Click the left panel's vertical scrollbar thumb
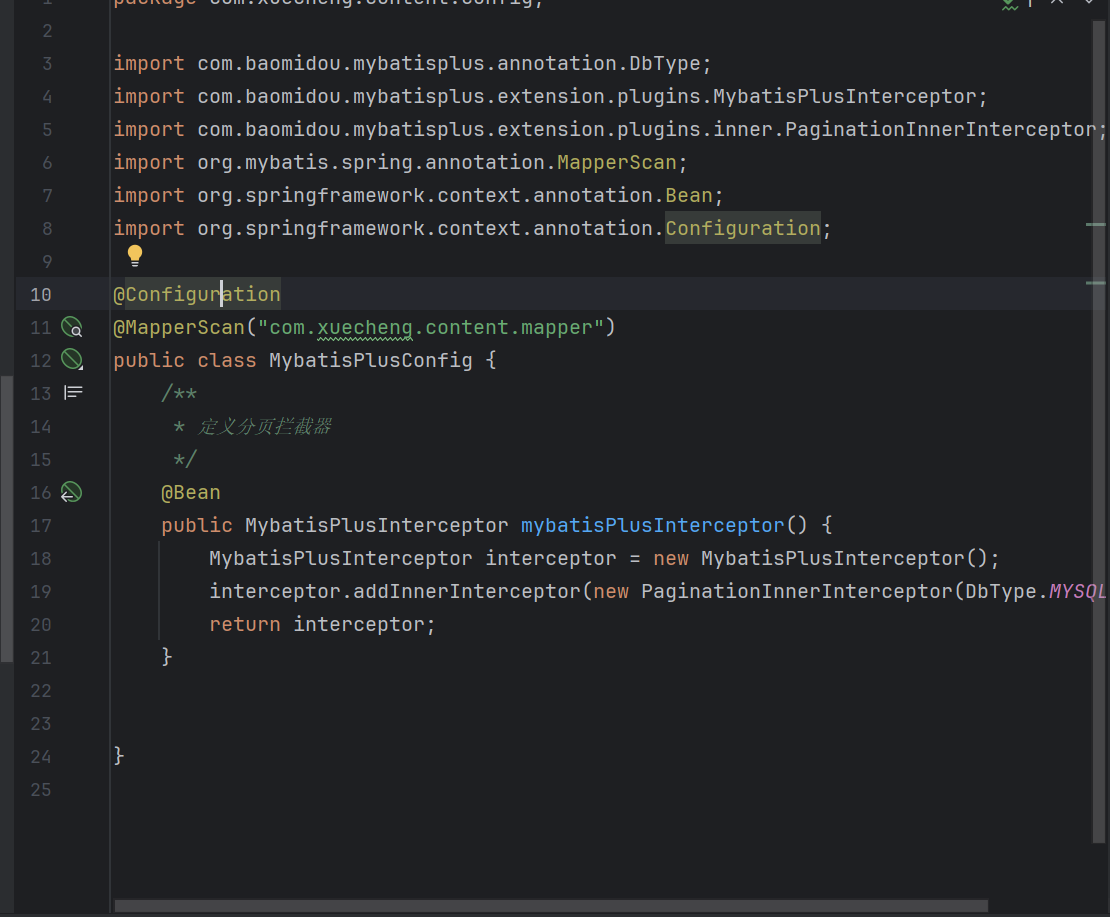 pos(6,518)
